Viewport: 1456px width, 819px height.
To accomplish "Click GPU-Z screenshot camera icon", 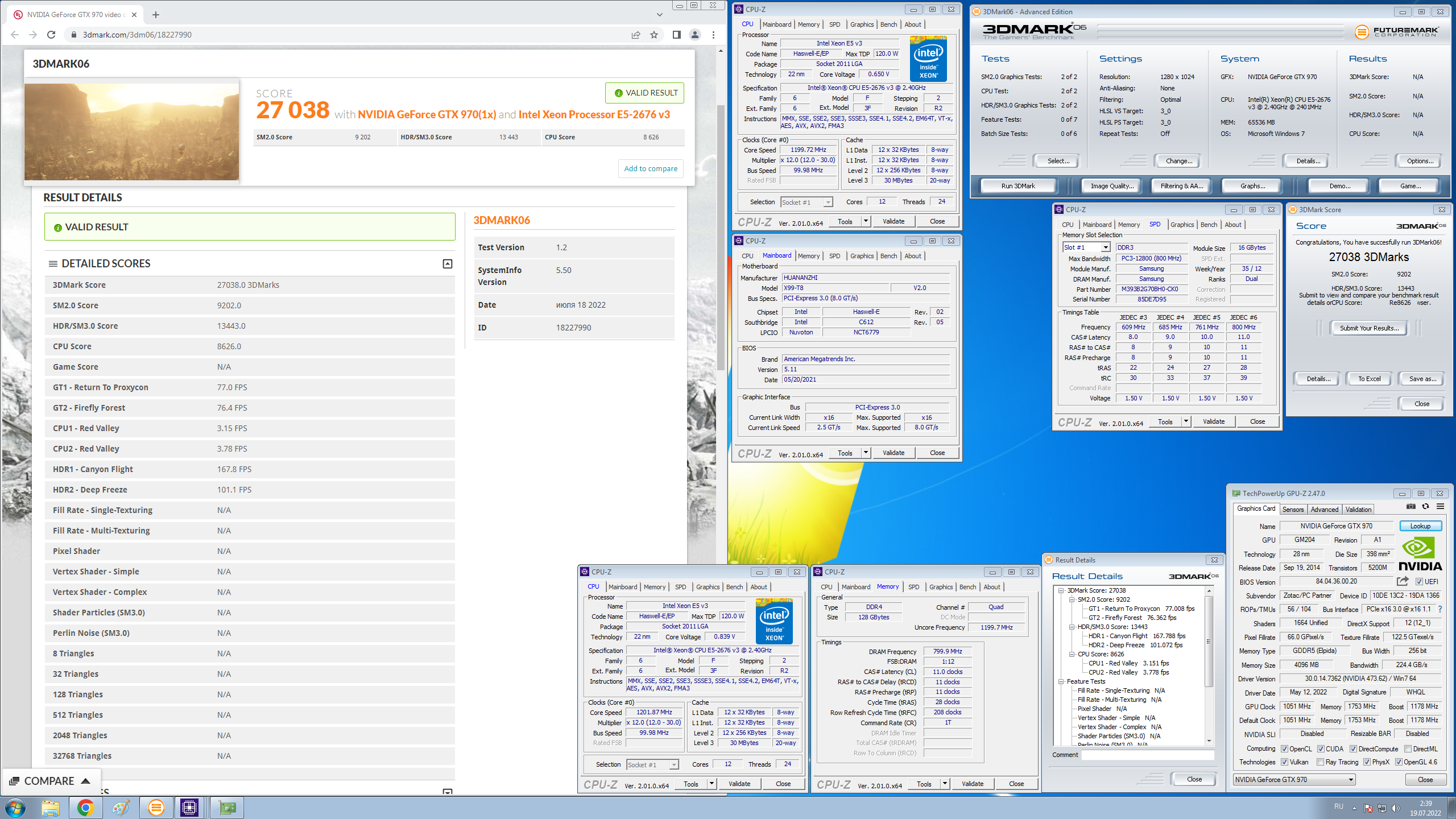I will 1410,506.
